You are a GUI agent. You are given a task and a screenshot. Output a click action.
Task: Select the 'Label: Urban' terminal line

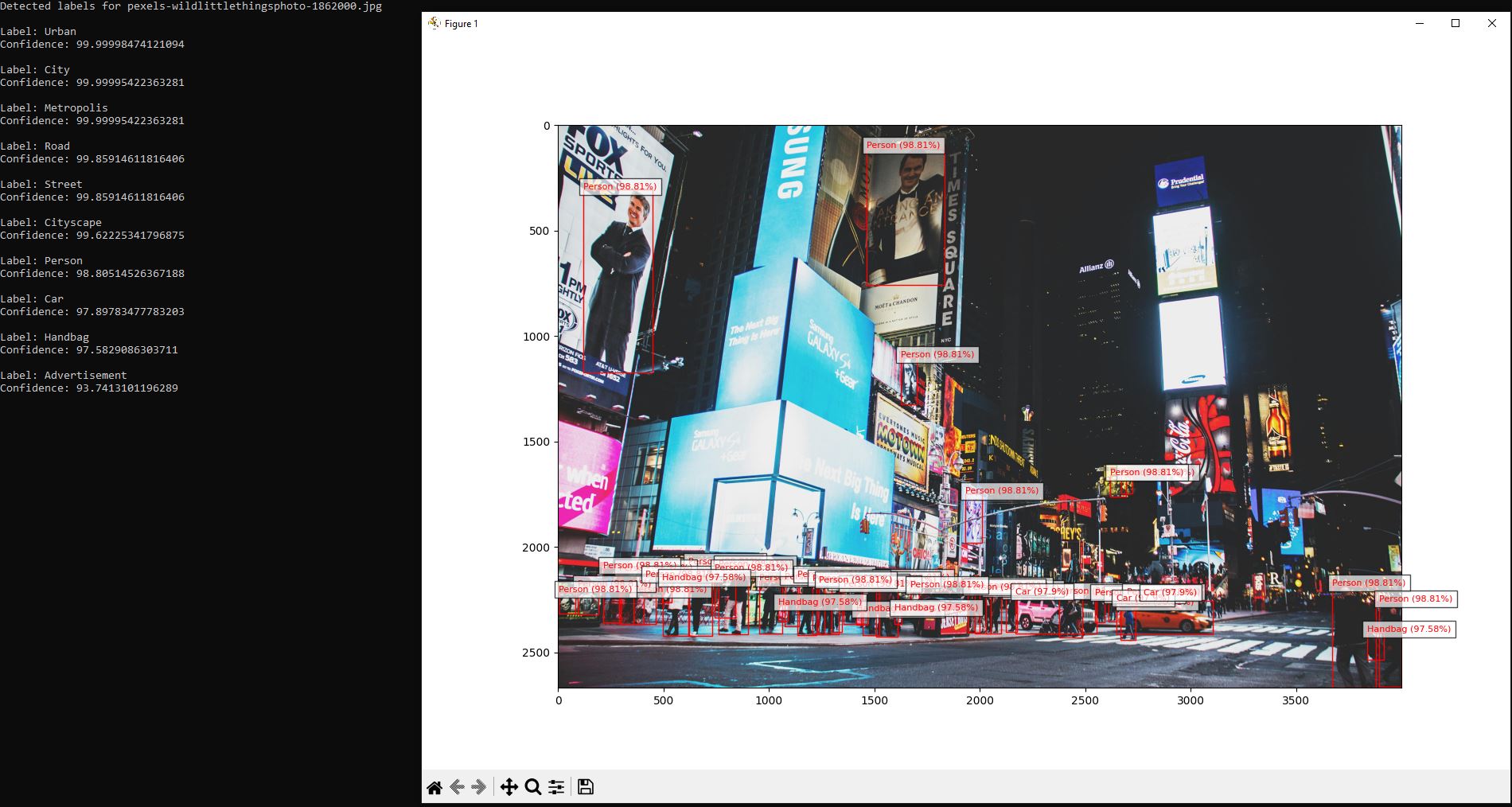38,32
